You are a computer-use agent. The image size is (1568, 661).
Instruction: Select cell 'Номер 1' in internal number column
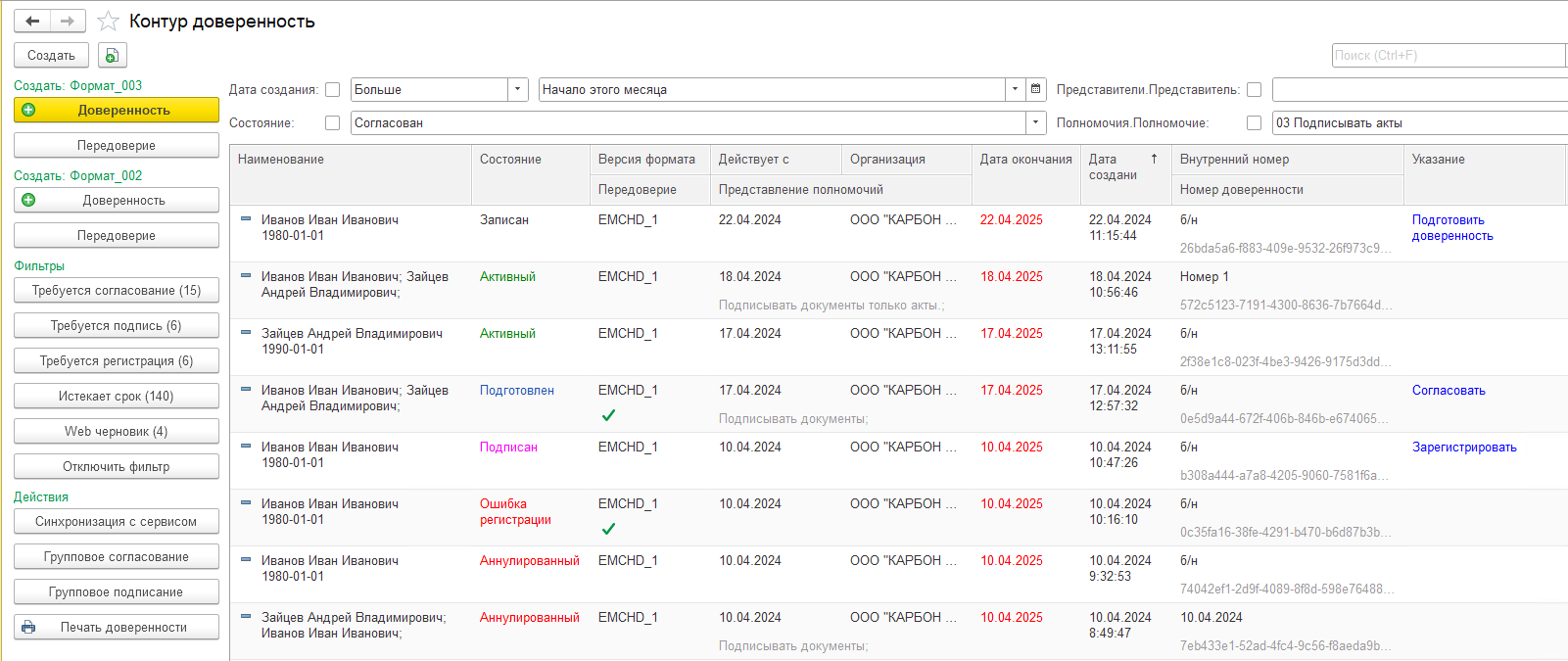1204,276
